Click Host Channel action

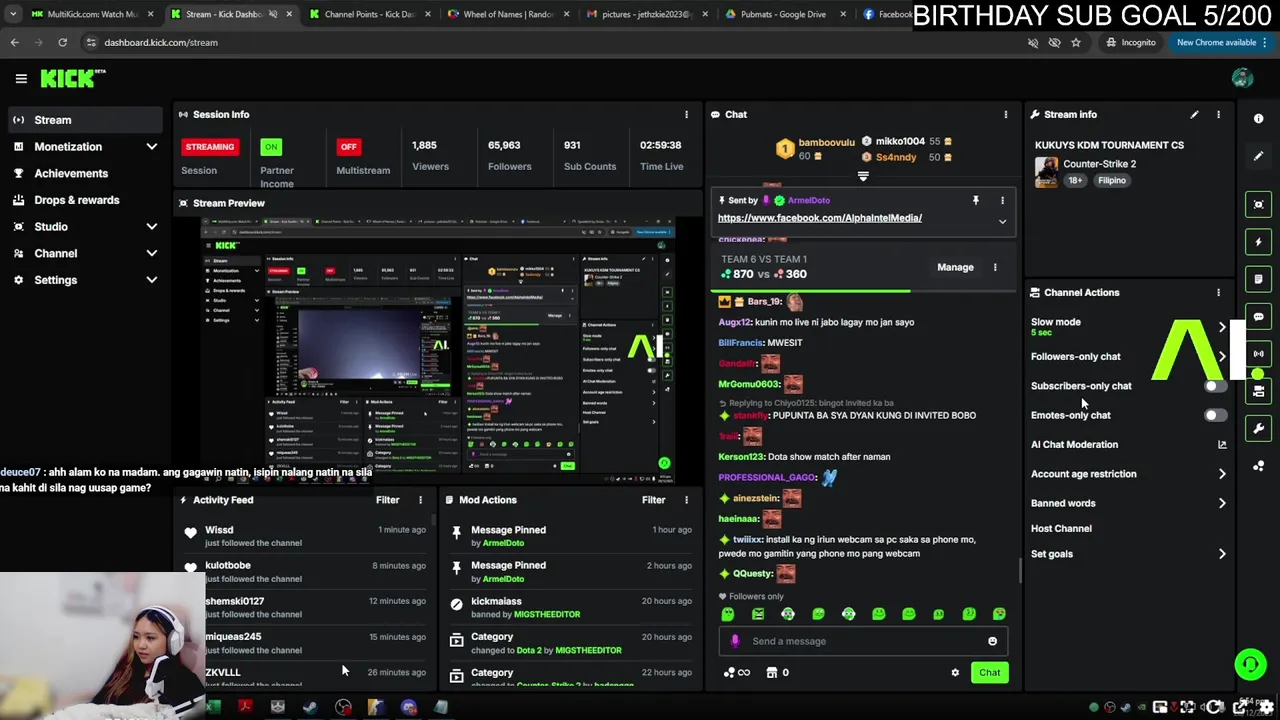click(x=1061, y=529)
